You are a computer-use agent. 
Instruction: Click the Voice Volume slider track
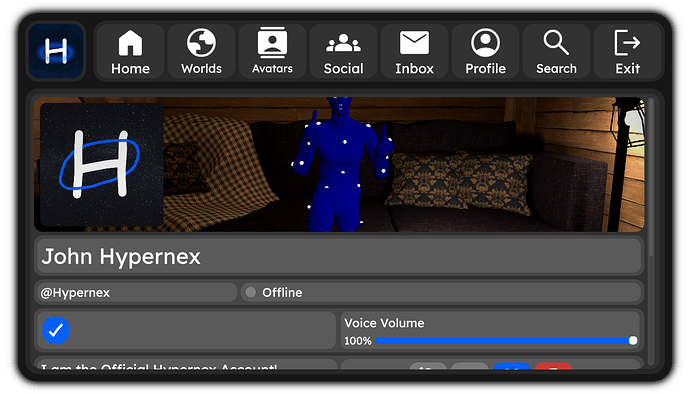click(504, 340)
